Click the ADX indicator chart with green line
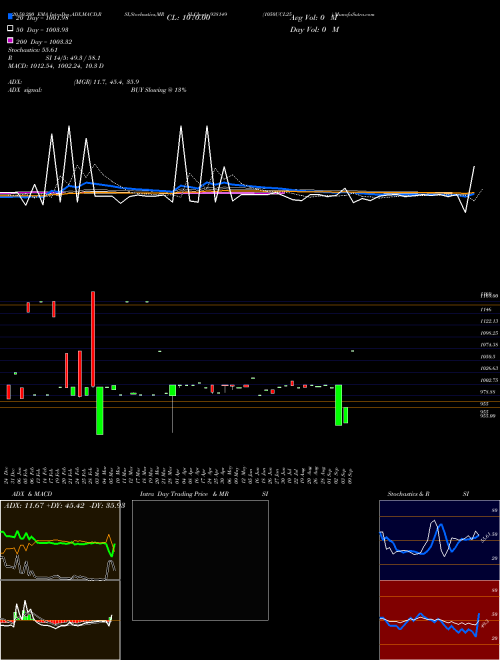This screenshot has width=500, height=660. (60, 540)
